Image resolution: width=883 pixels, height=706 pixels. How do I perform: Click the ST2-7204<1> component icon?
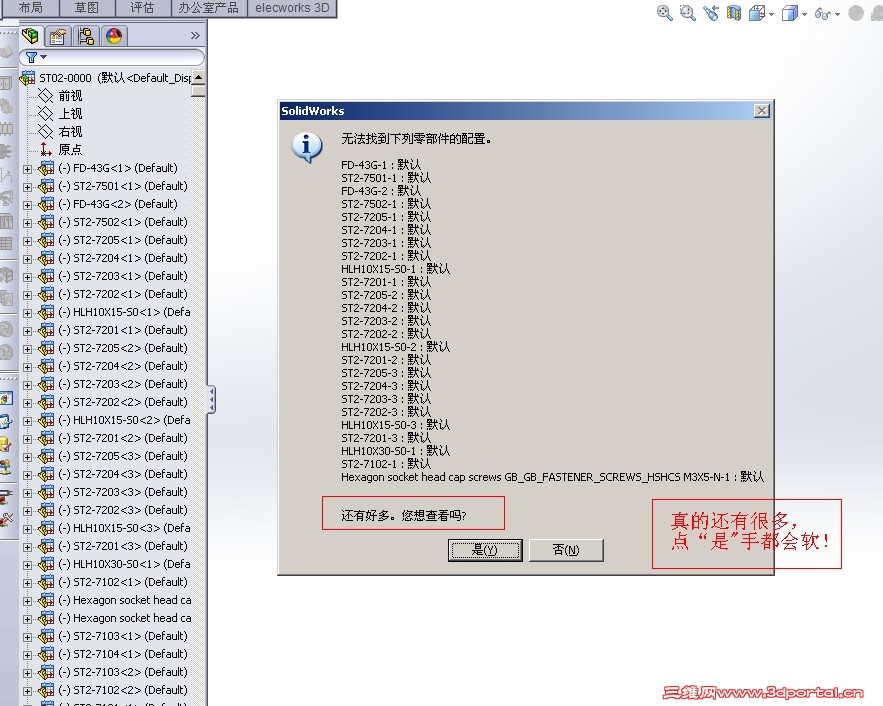(46, 258)
